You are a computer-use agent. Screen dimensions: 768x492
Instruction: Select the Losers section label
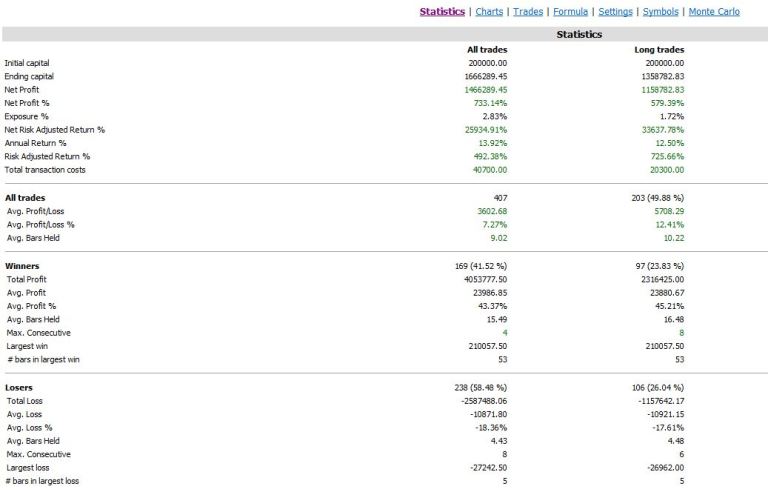(x=19, y=388)
